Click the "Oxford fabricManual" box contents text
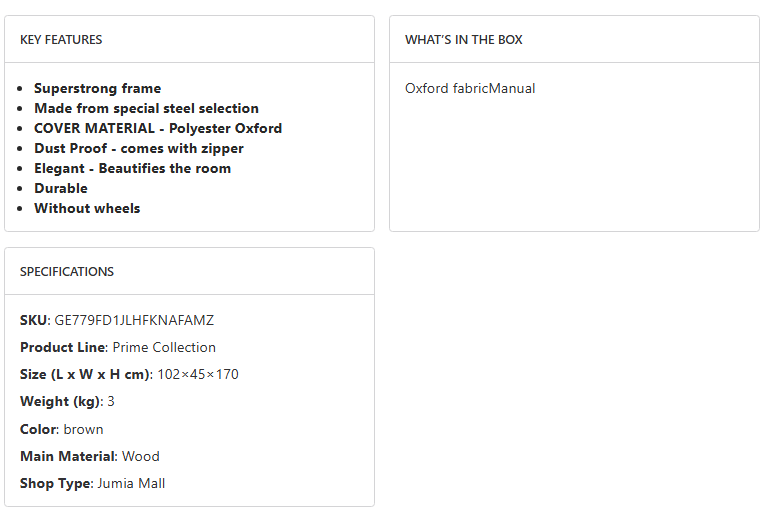 (470, 88)
